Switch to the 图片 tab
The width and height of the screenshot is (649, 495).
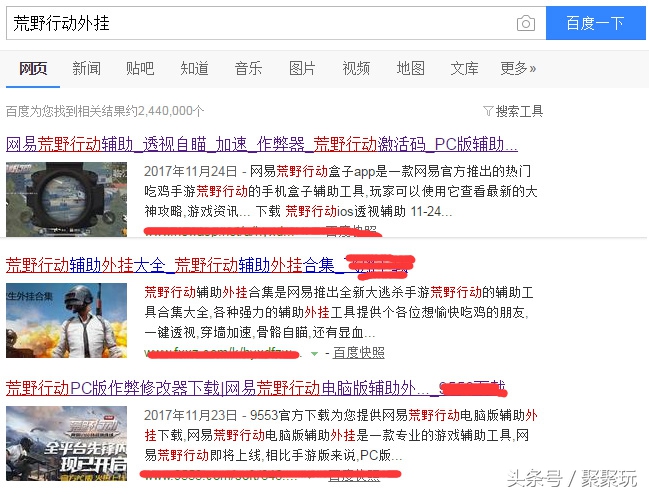tap(302, 68)
